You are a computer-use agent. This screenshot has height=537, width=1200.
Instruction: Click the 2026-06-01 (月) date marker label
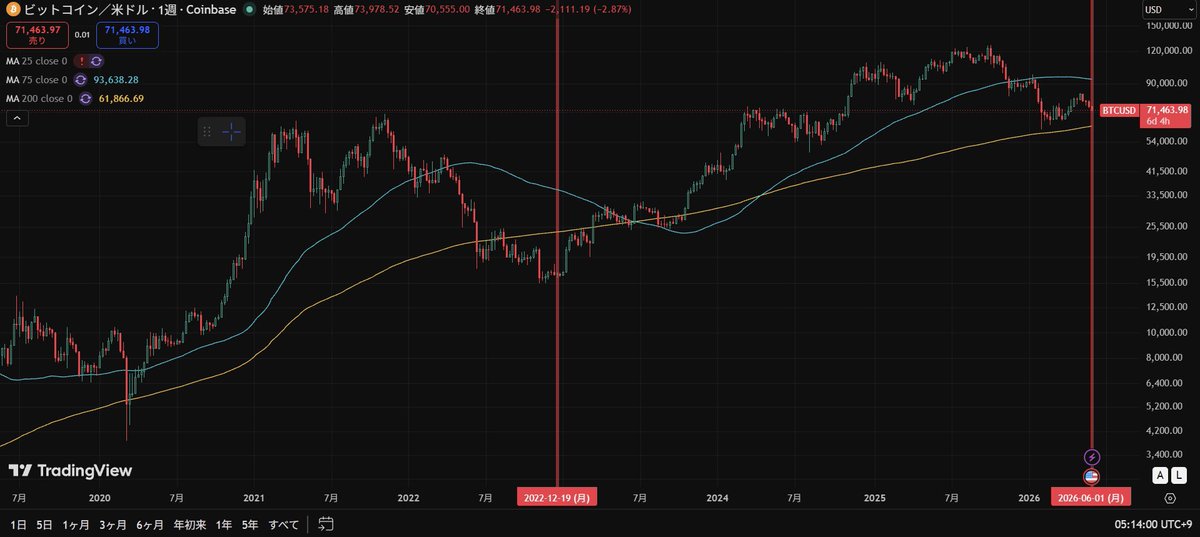click(x=1091, y=497)
